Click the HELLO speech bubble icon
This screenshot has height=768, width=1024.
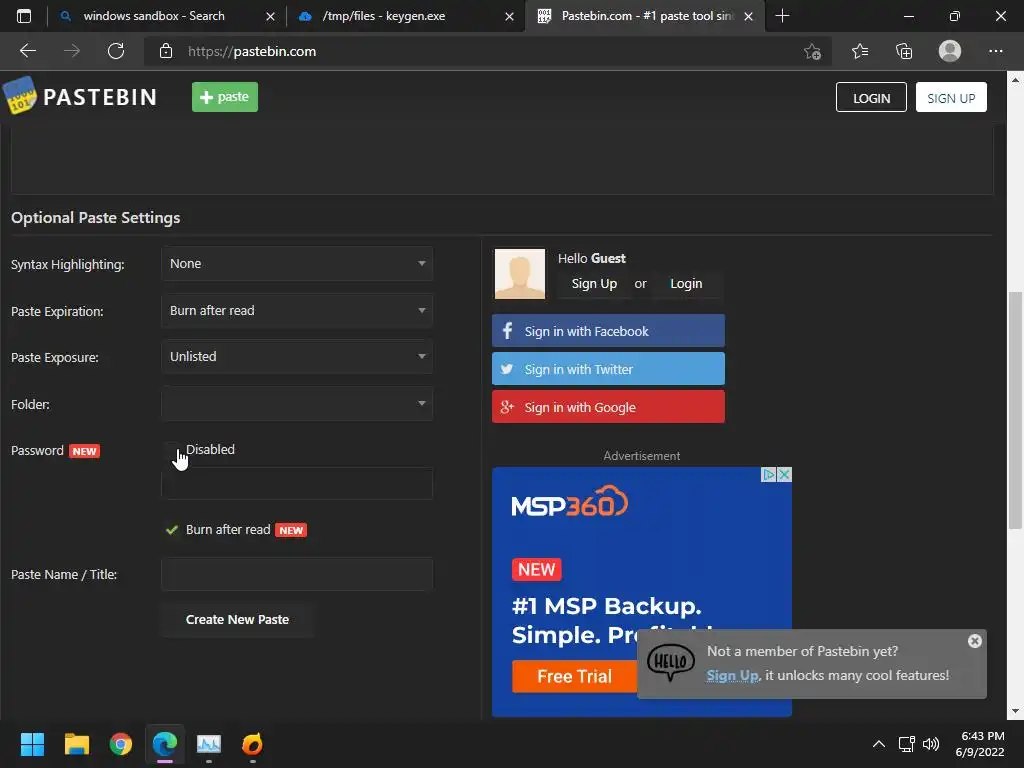coord(671,662)
